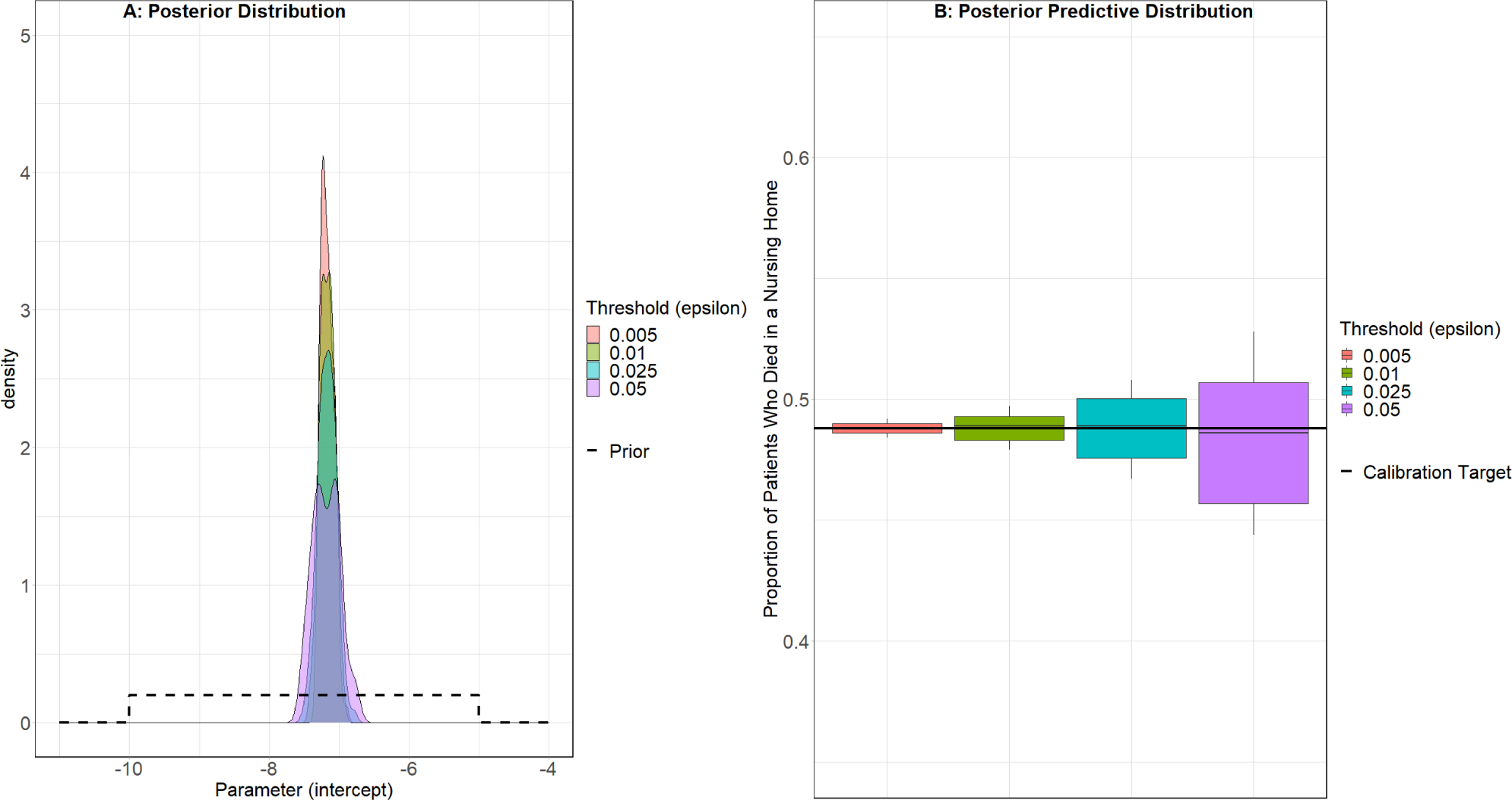
Task: Select the purple 0.05 boxplot
Action: (x=1254, y=443)
